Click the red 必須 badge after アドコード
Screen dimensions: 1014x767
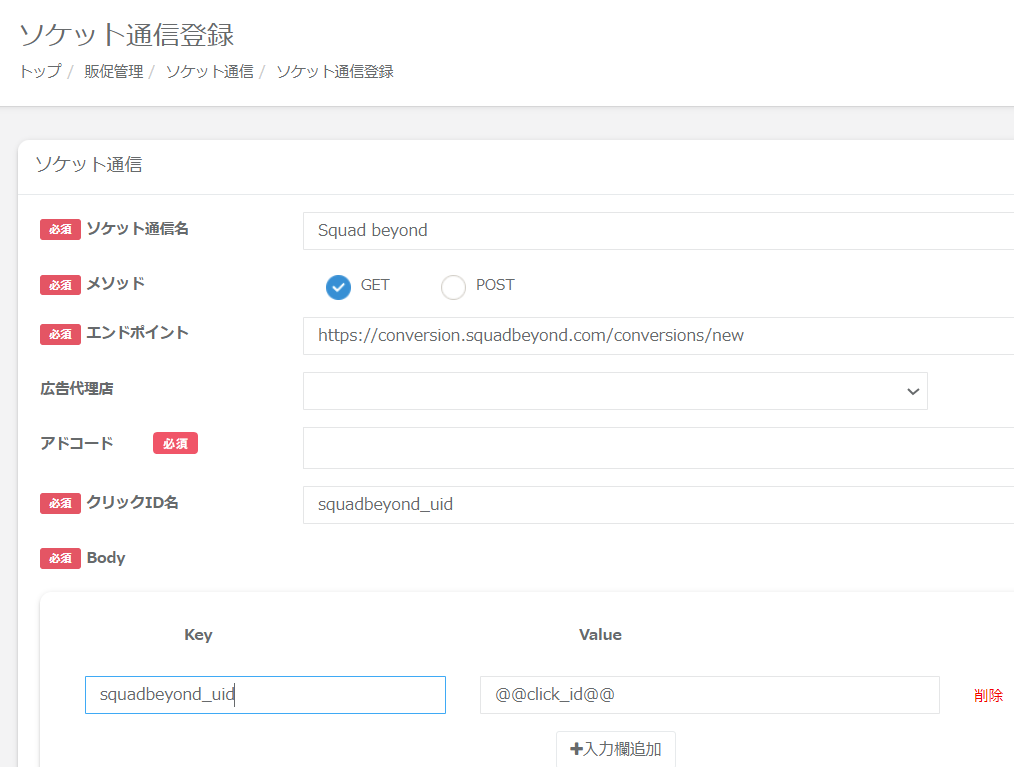pos(175,443)
